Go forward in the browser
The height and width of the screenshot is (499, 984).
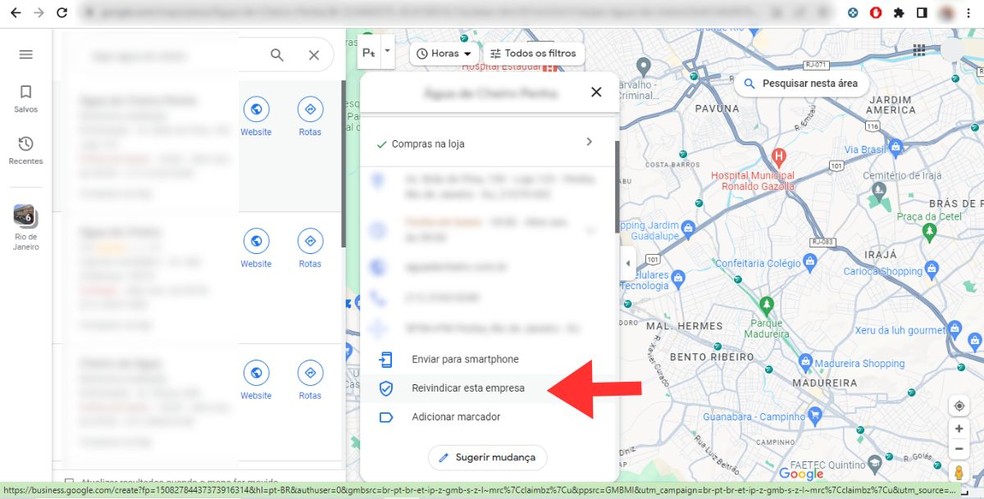[x=39, y=13]
